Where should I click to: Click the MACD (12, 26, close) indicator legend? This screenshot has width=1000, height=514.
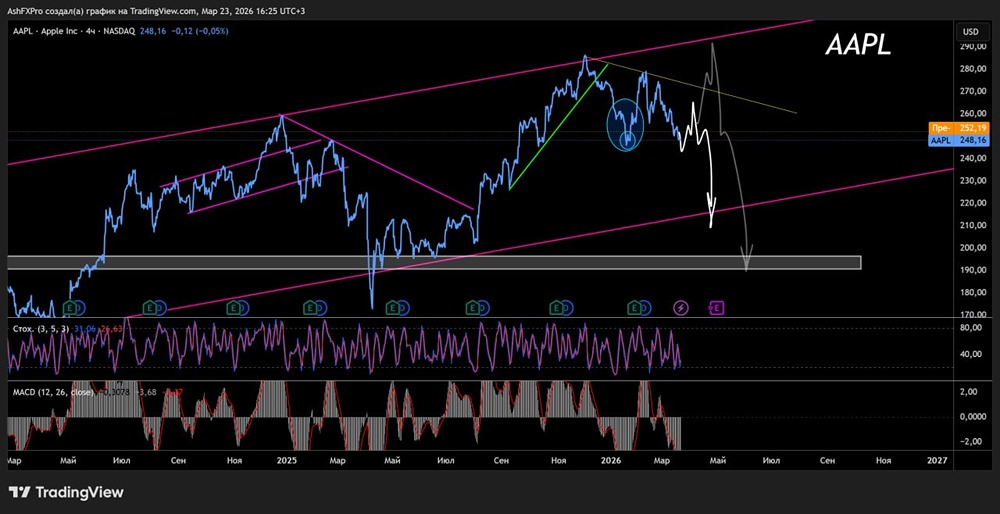[x=52, y=392]
